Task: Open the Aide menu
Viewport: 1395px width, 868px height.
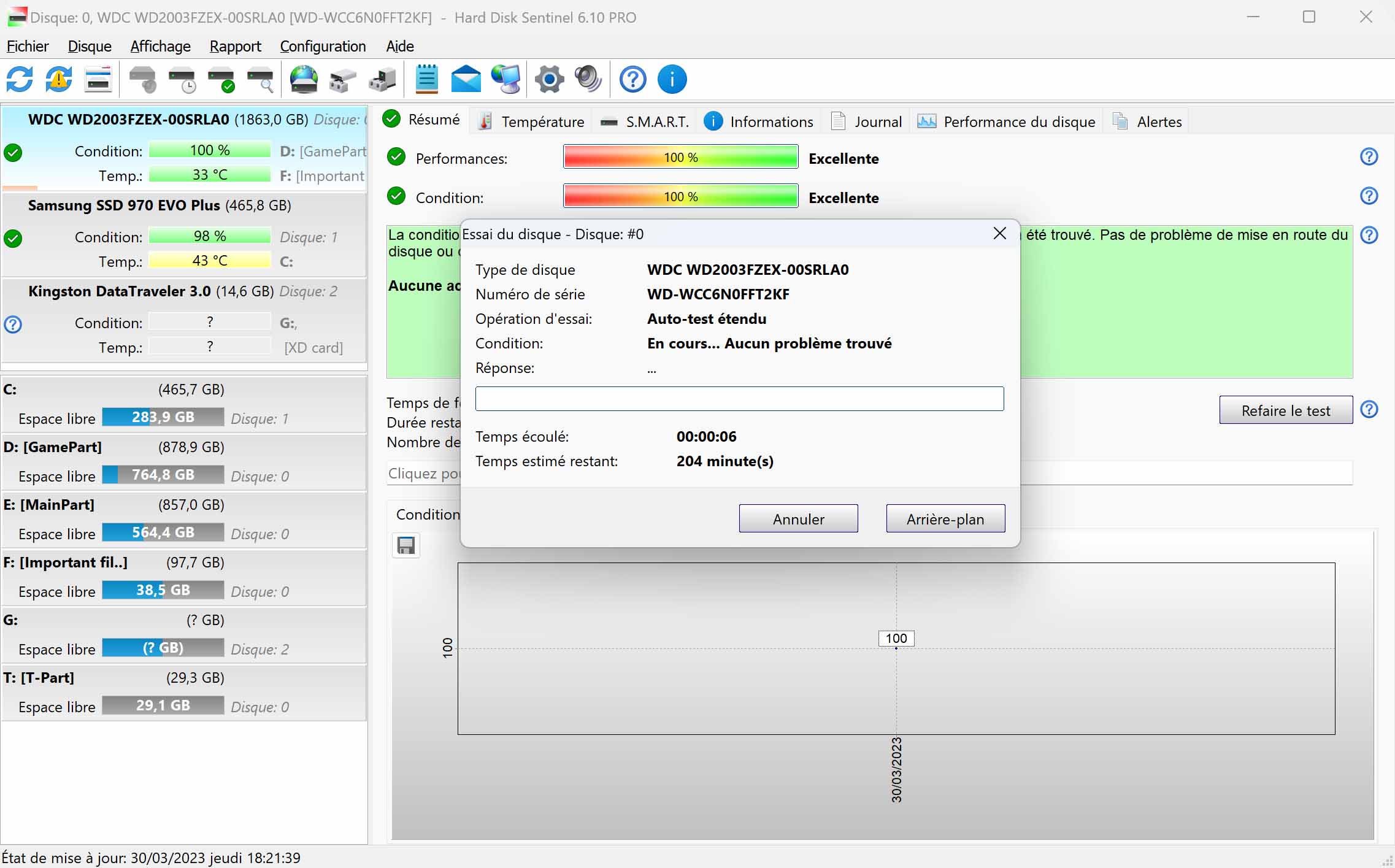Action: [399, 47]
